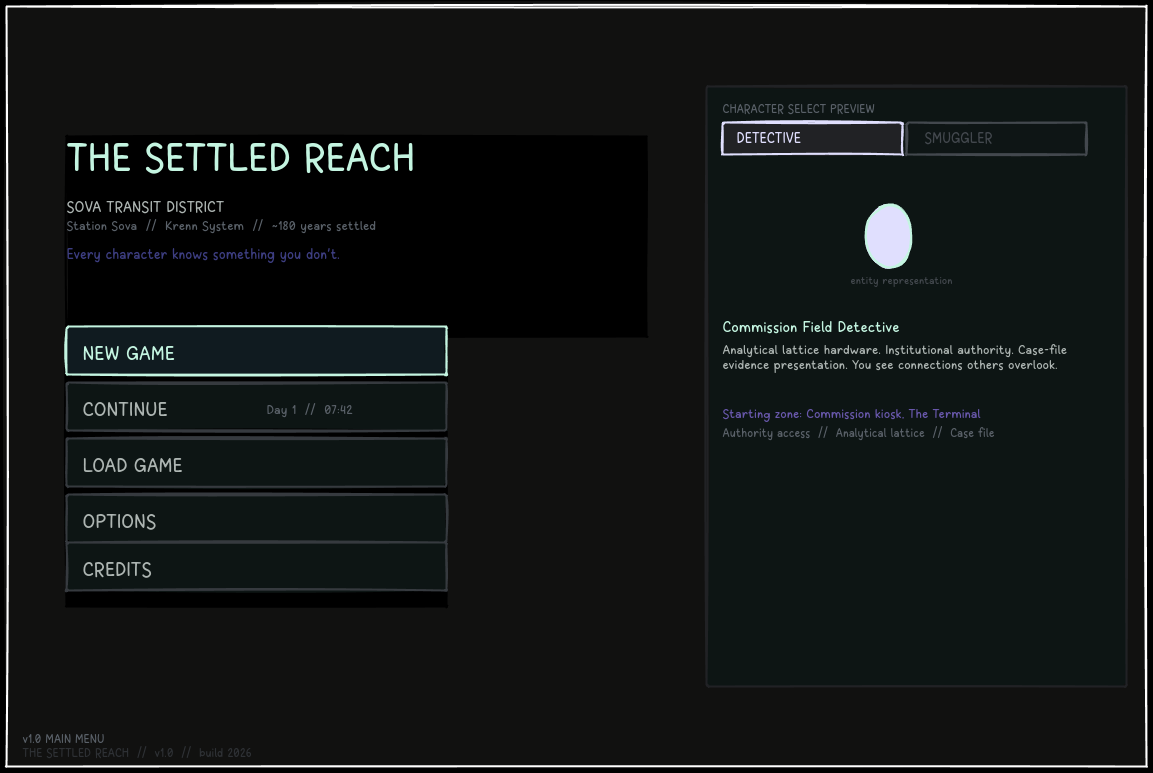Viewport: 1153px width, 773px height.
Task: Click the Starting zone Commission kiosk text
Action: pyautogui.click(x=851, y=414)
